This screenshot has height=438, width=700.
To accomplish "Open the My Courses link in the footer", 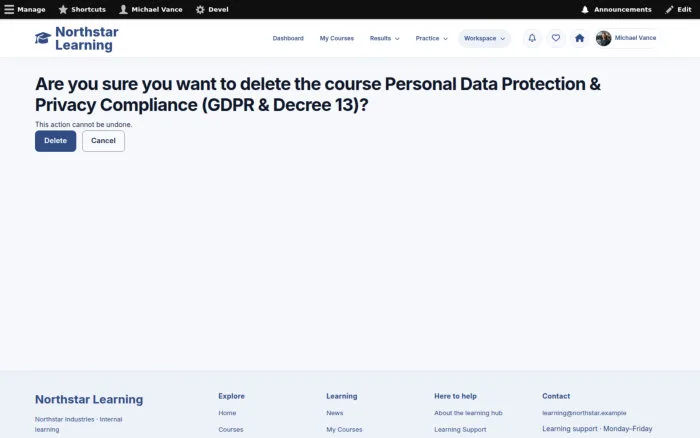I will [x=344, y=430].
